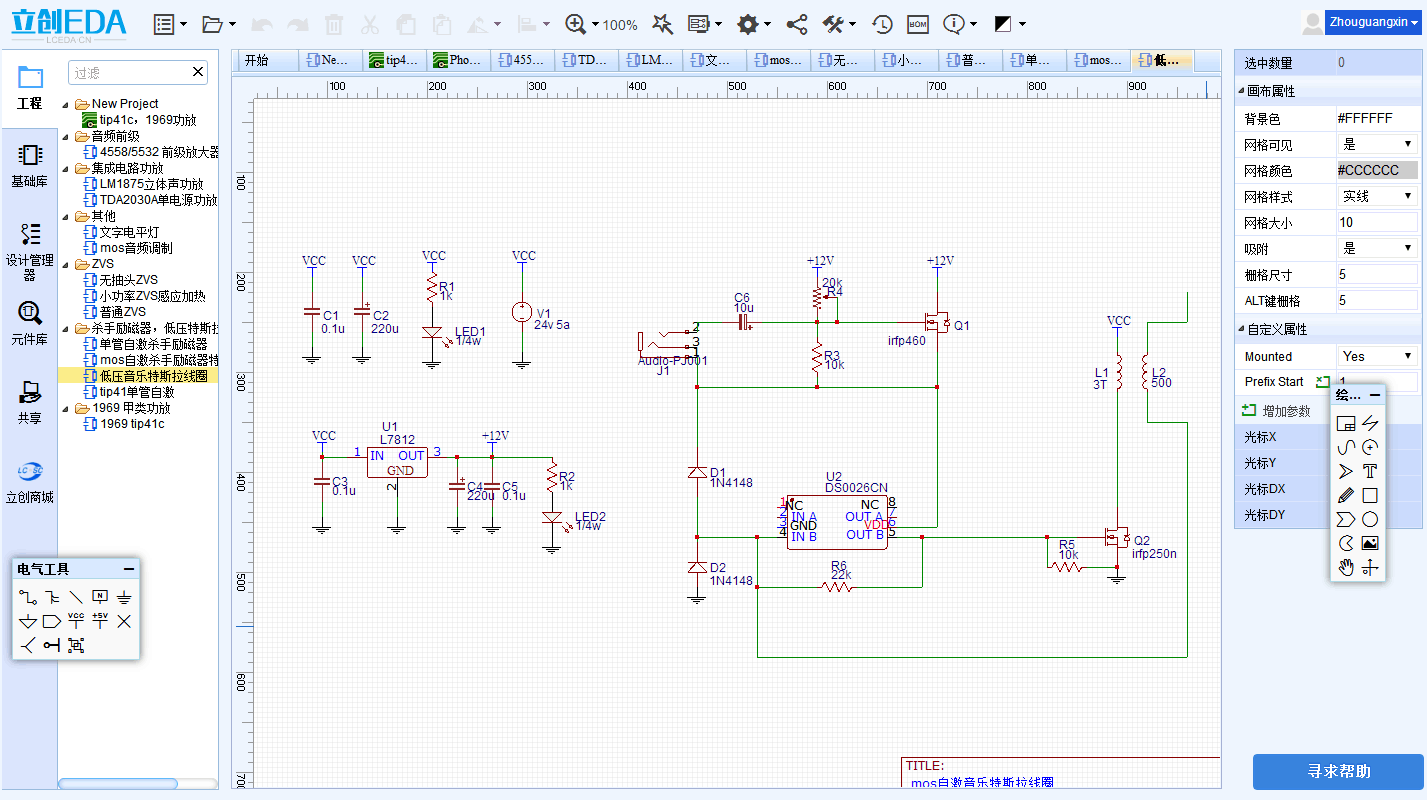Select the pencil freehand draw tool

[x=1346, y=495]
